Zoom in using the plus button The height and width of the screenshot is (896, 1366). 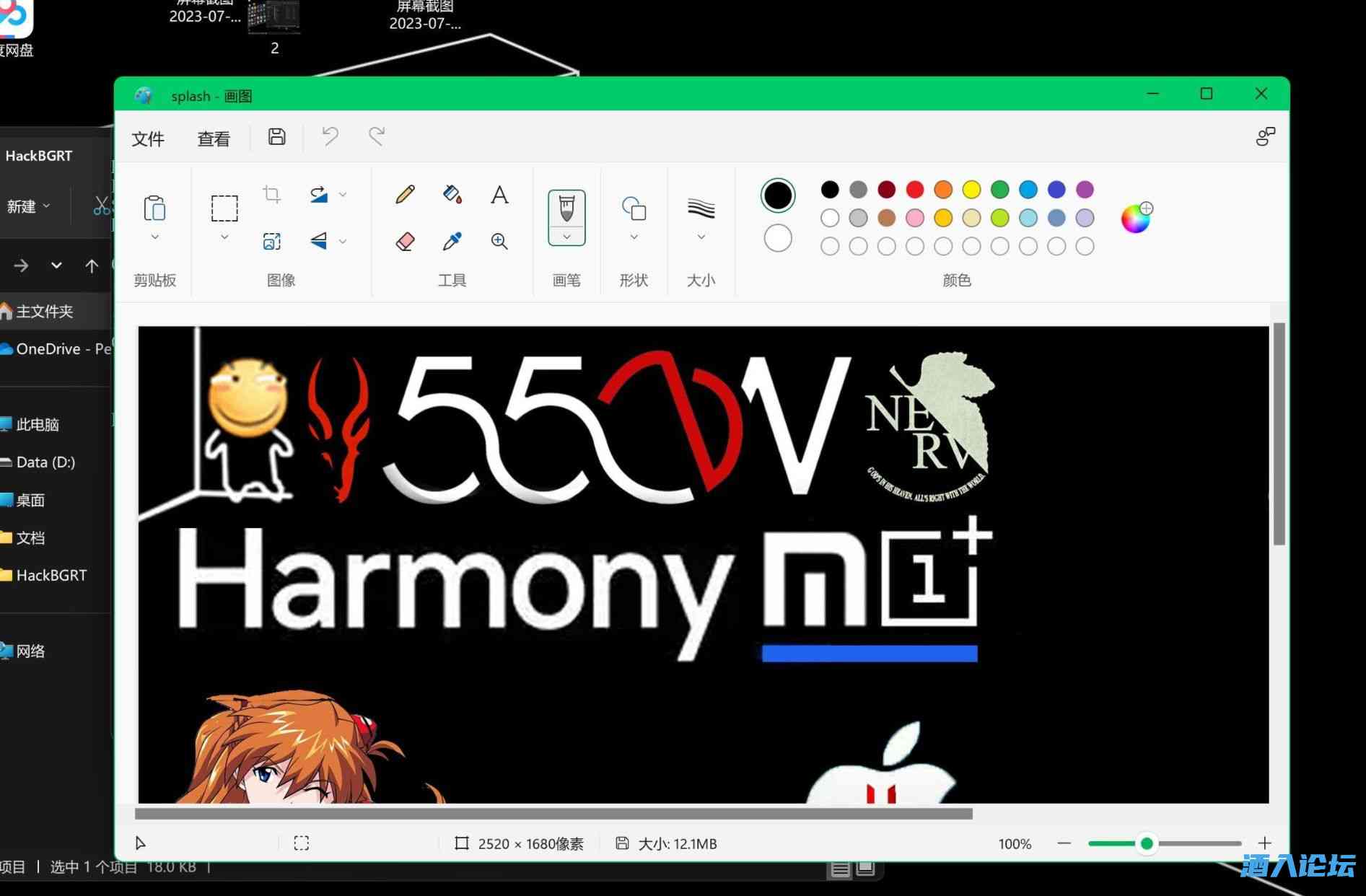1264,843
